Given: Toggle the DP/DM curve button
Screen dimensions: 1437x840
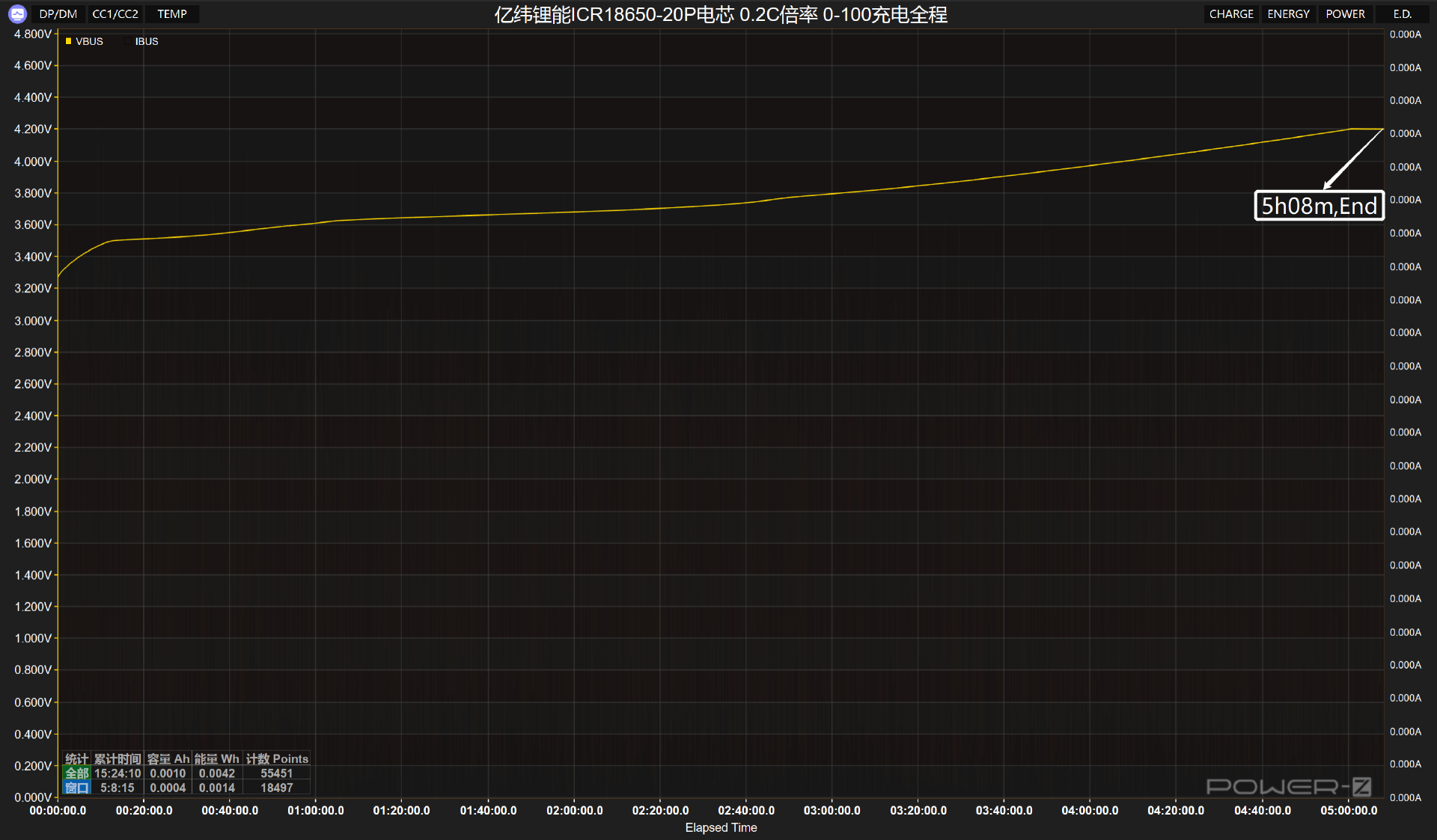Looking at the screenshot, I should 58,13.
